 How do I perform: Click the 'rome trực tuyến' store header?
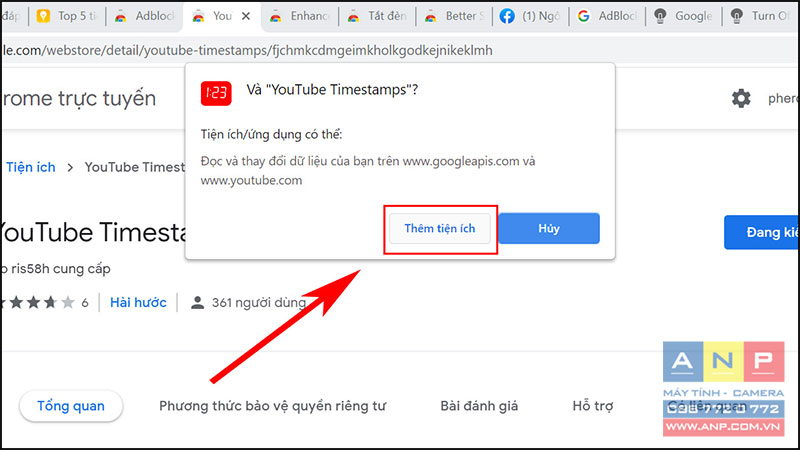point(79,98)
